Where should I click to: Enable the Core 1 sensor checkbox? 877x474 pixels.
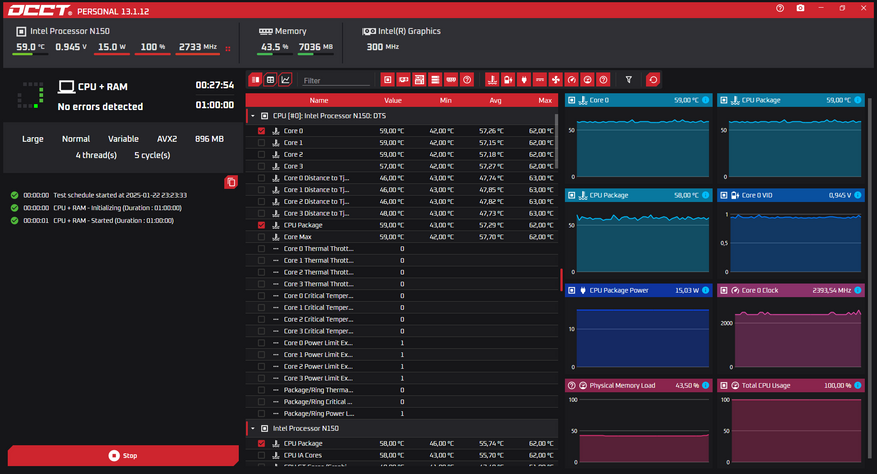[262, 143]
